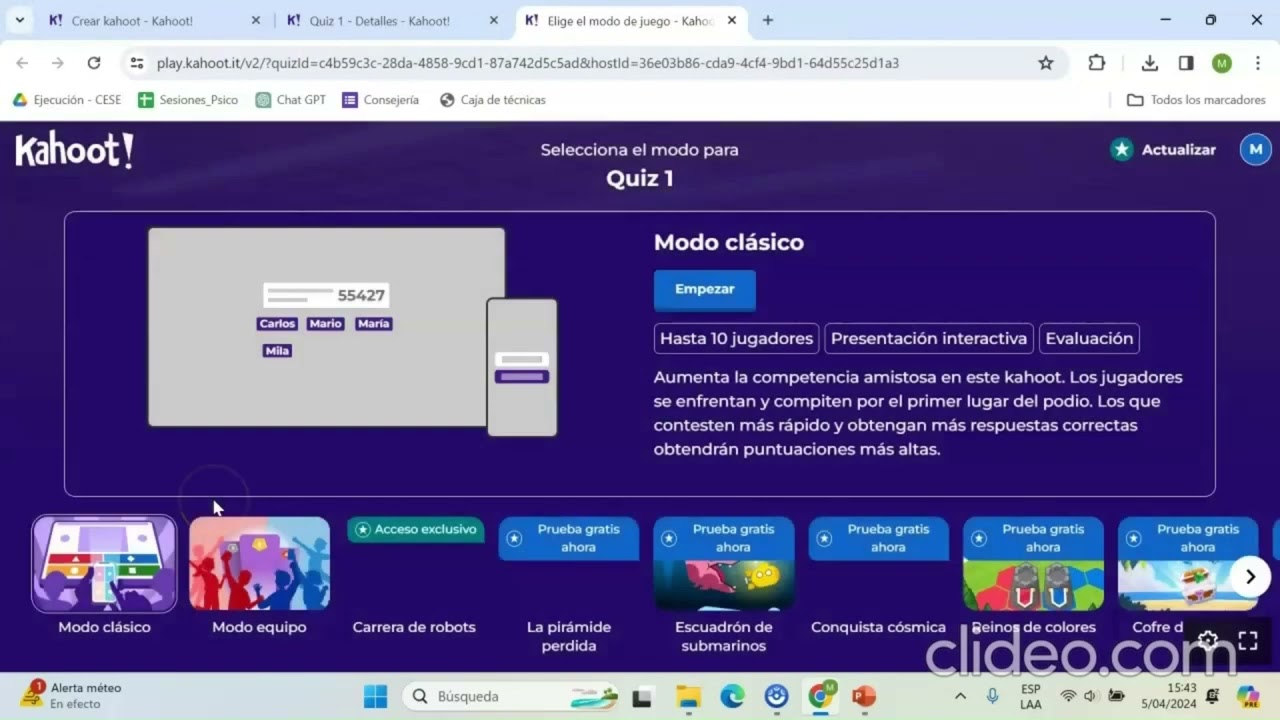This screenshot has width=1280, height=720.
Task: Open the Consejería bookmark
Action: pyautogui.click(x=381, y=100)
